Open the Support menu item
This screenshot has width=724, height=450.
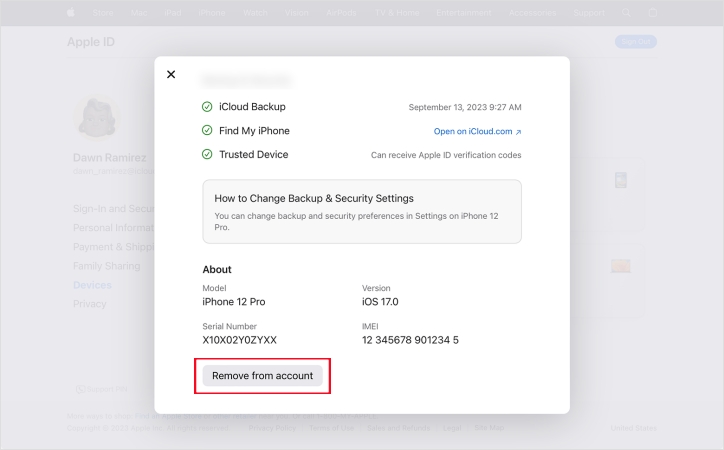[x=589, y=13]
